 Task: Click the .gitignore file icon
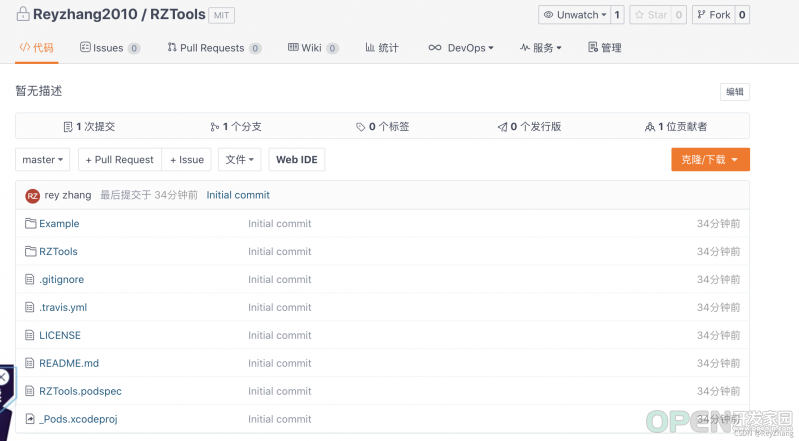click(x=30, y=279)
